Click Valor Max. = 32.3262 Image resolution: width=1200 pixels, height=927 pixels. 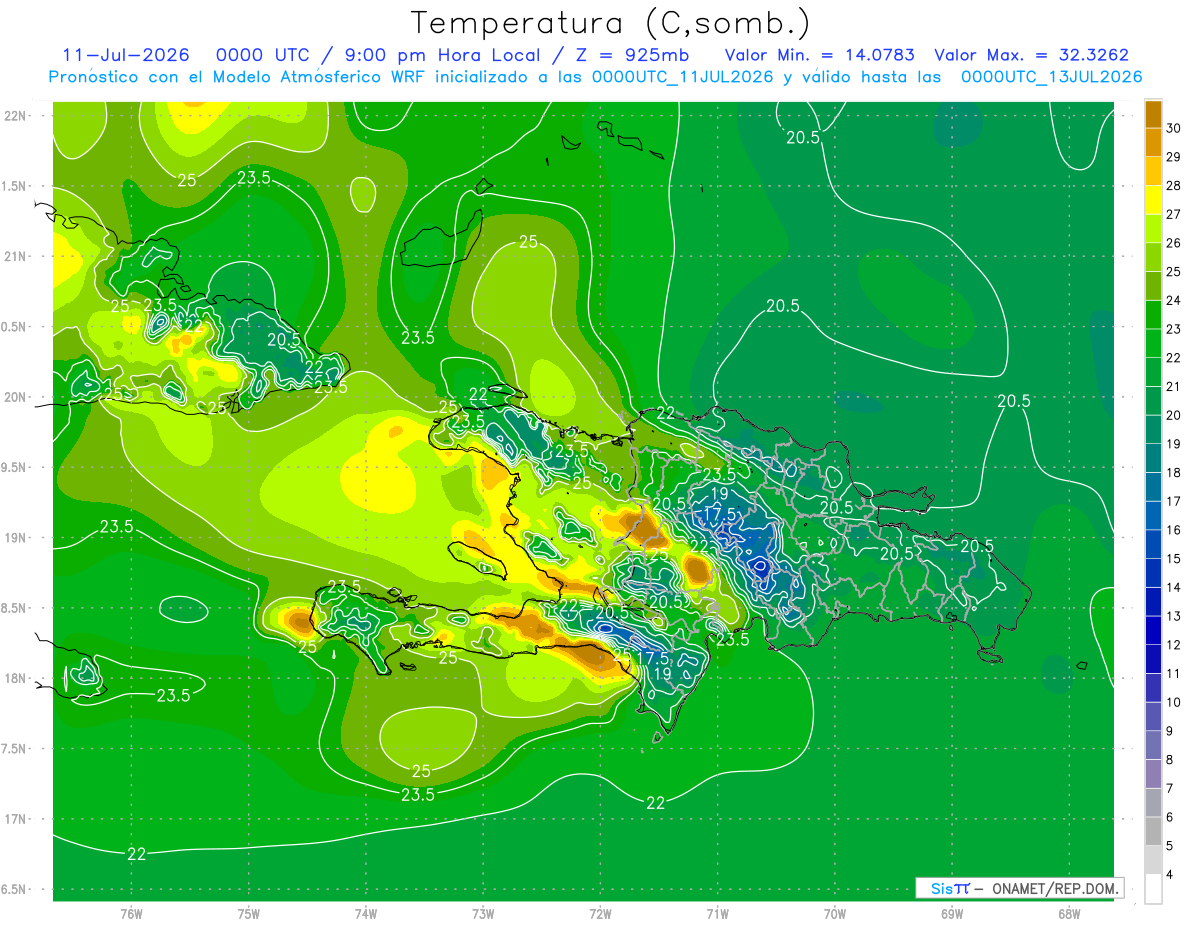tap(1032, 55)
